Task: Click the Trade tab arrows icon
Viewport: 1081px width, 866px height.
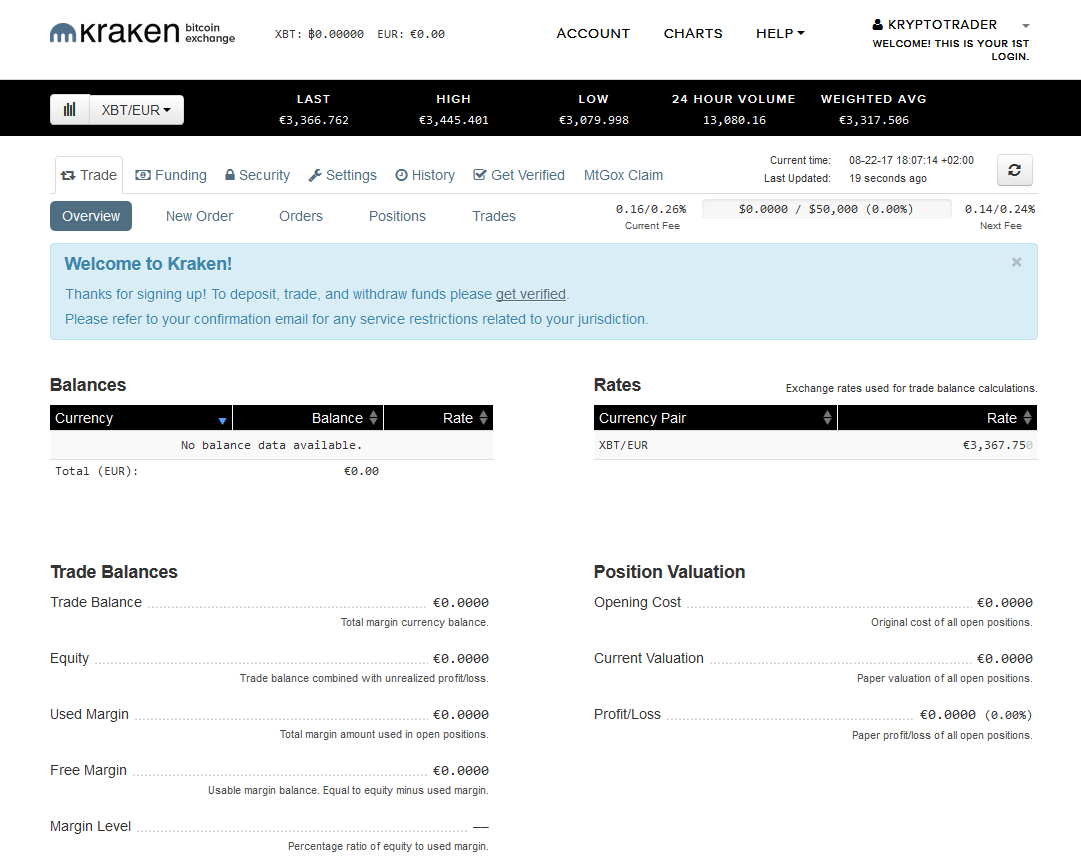Action: 68,176
